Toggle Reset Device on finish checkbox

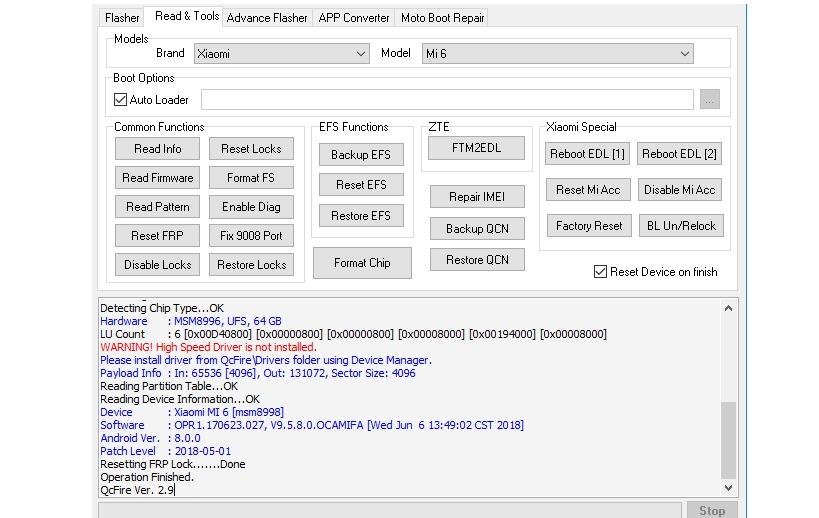click(x=600, y=272)
